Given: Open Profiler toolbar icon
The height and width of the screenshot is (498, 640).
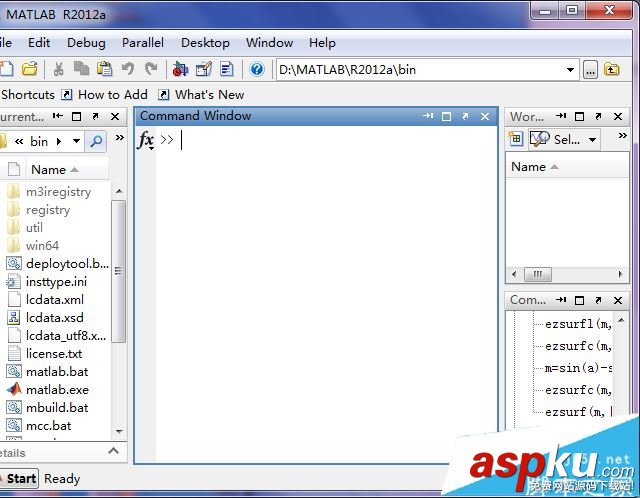Looking at the screenshot, I should [x=227, y=69].
